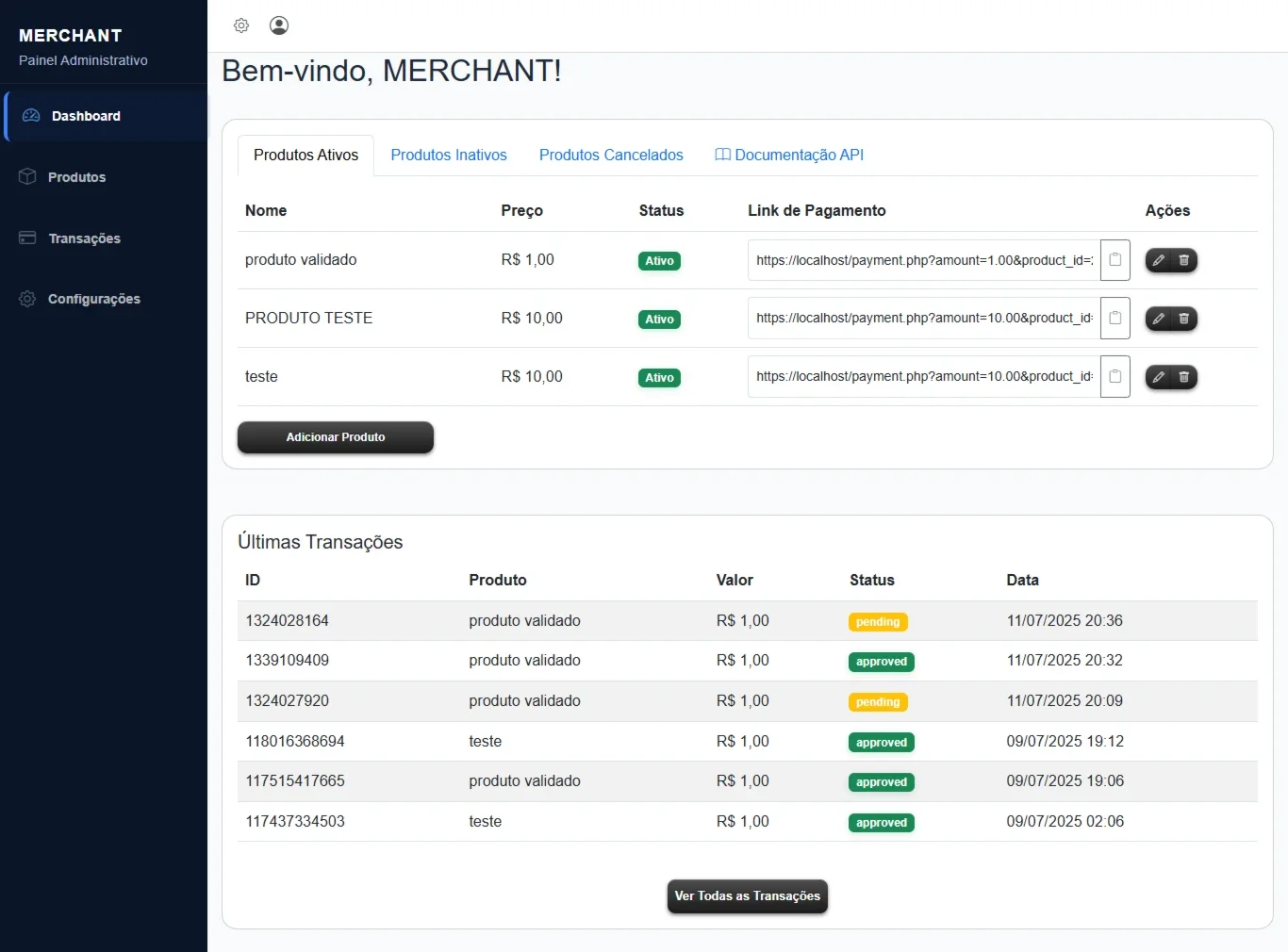
Task: Delete the teste product
Action: pyautogui.click(x=1184, y=377)
